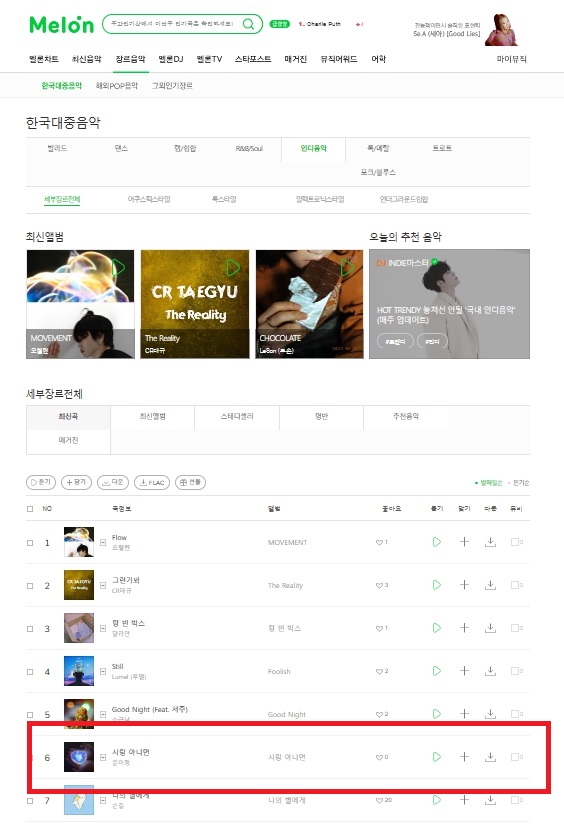
Task: Open the 장르음악 top menu item
Action: click(130, 59)
